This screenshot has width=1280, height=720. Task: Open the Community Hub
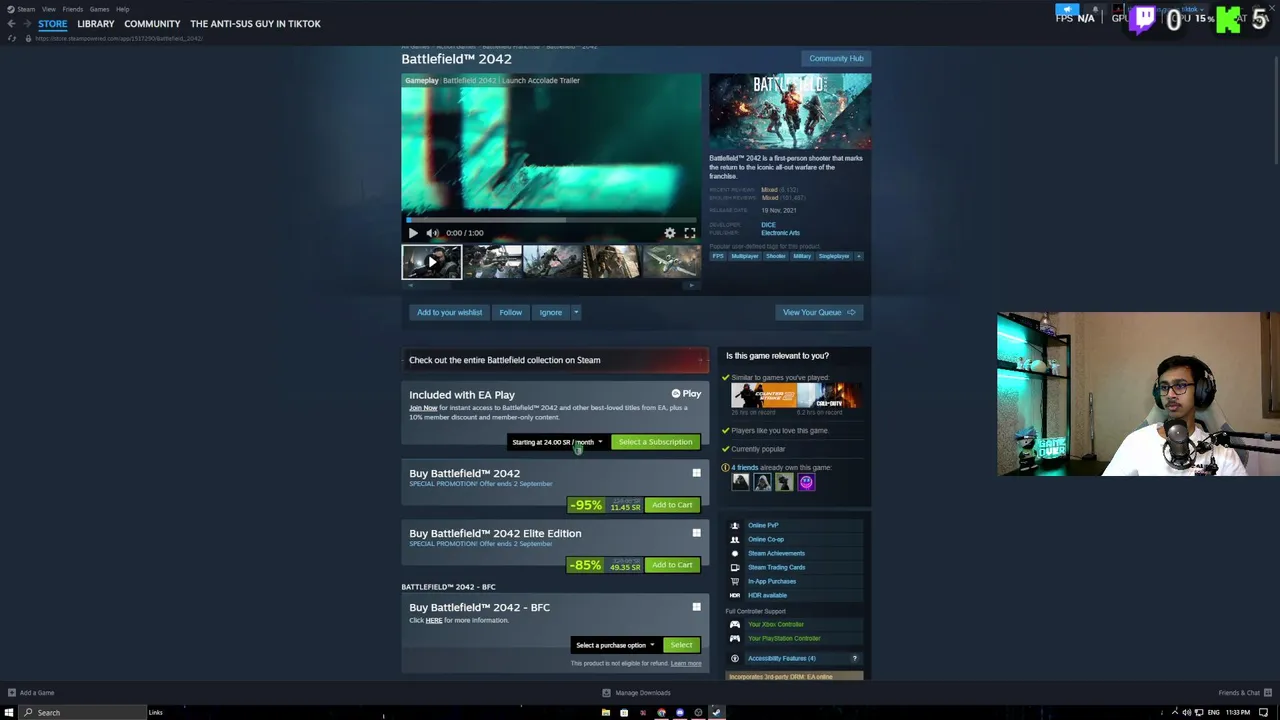tap(836, 58)
